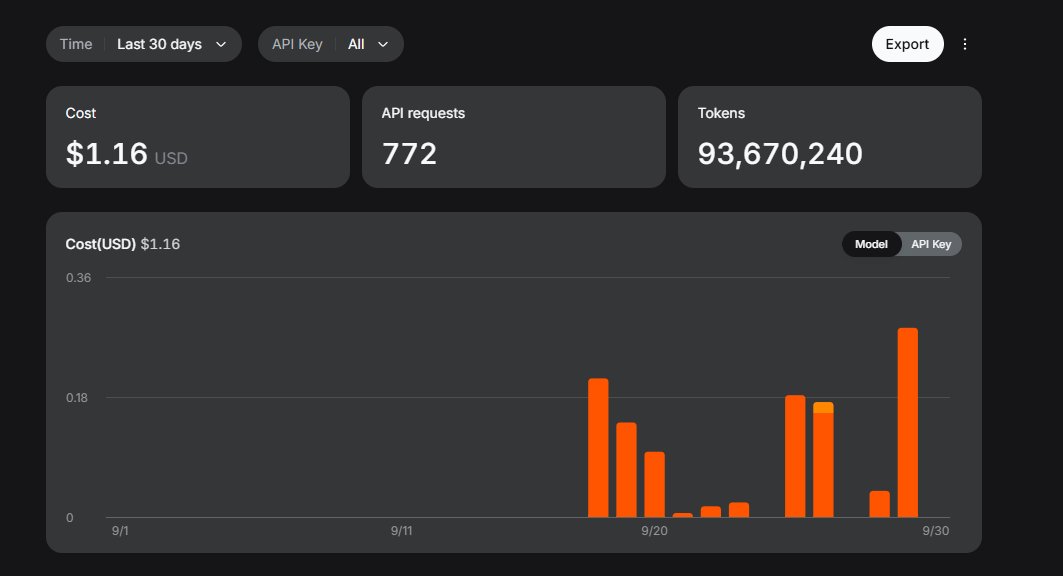Click the Export button

(907, 44)
